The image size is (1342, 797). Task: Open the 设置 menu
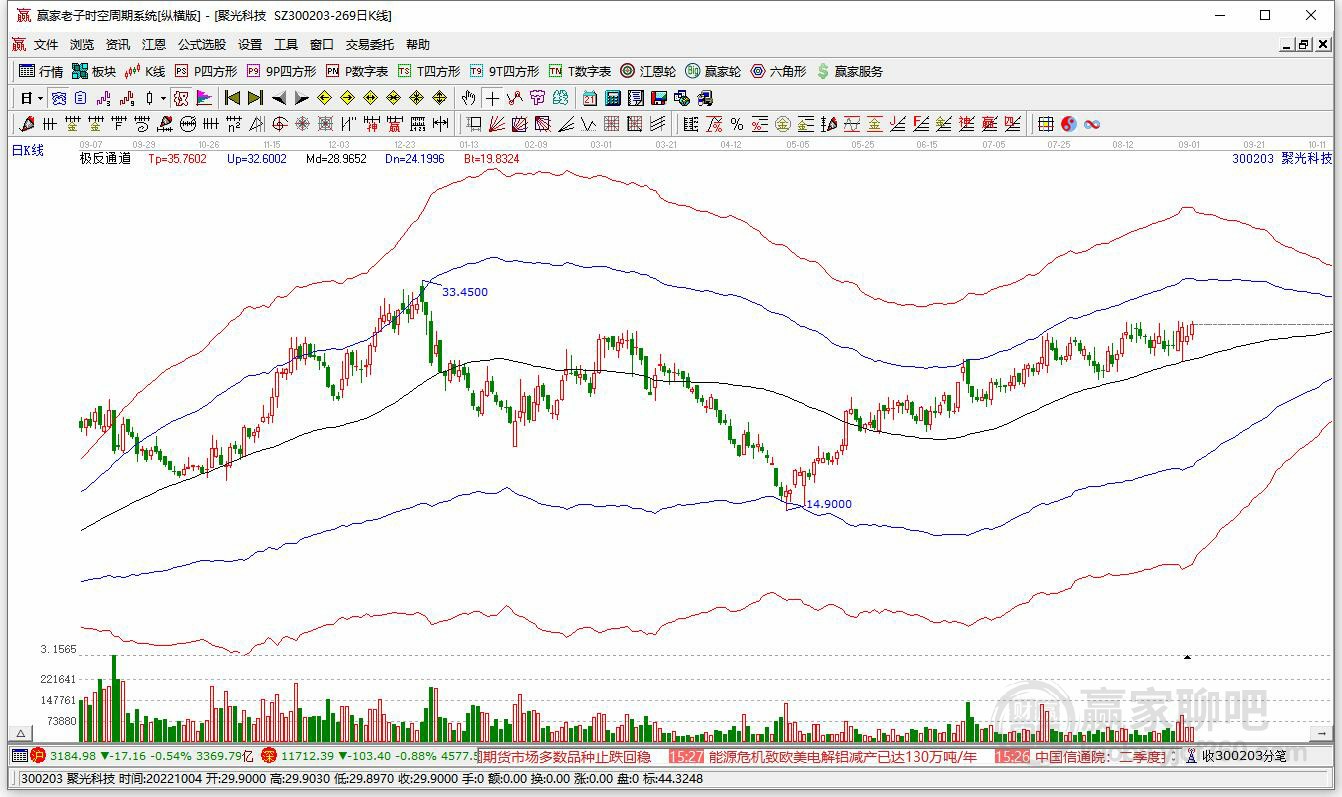250,45
